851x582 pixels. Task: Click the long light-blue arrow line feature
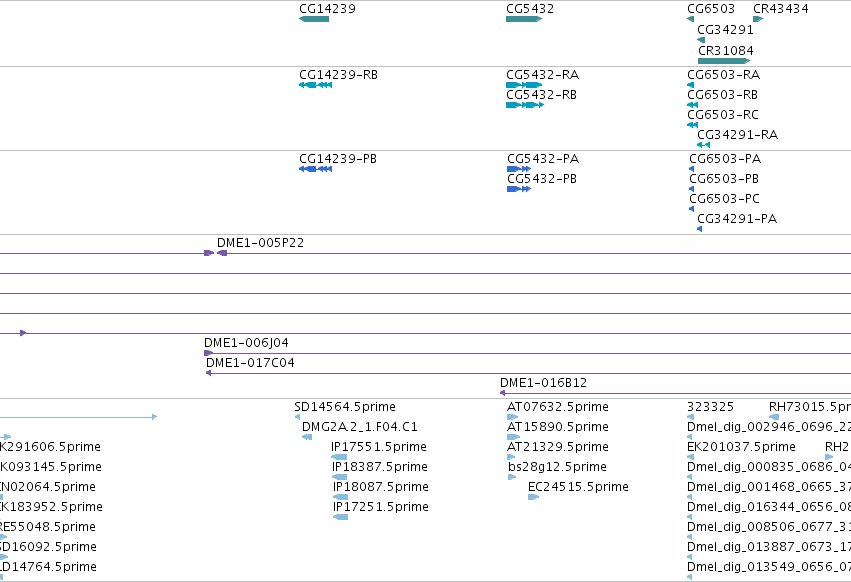[79, 417]
